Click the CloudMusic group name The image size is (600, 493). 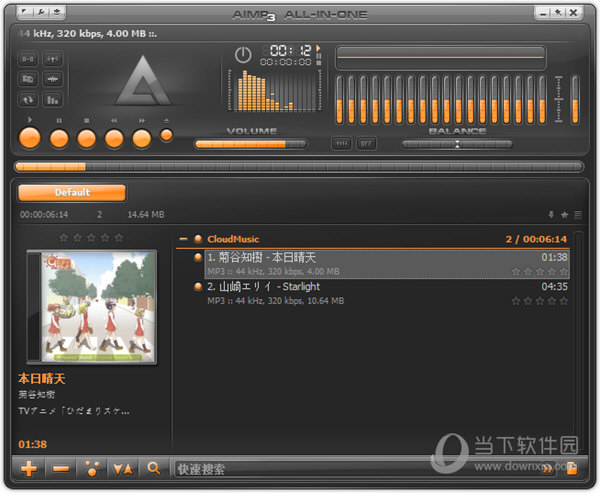(x=233, y=239)
